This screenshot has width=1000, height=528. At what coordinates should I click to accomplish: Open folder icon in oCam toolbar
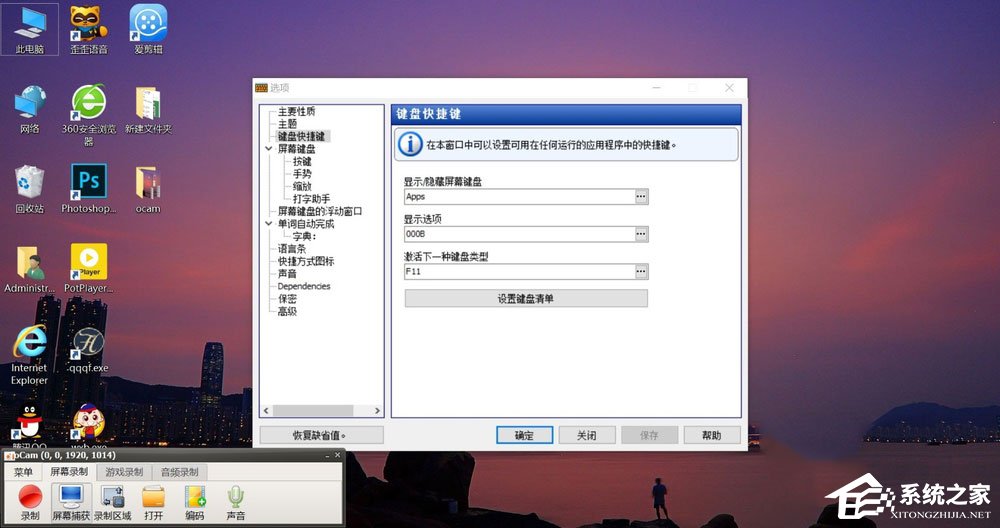(x=154, y=502)
